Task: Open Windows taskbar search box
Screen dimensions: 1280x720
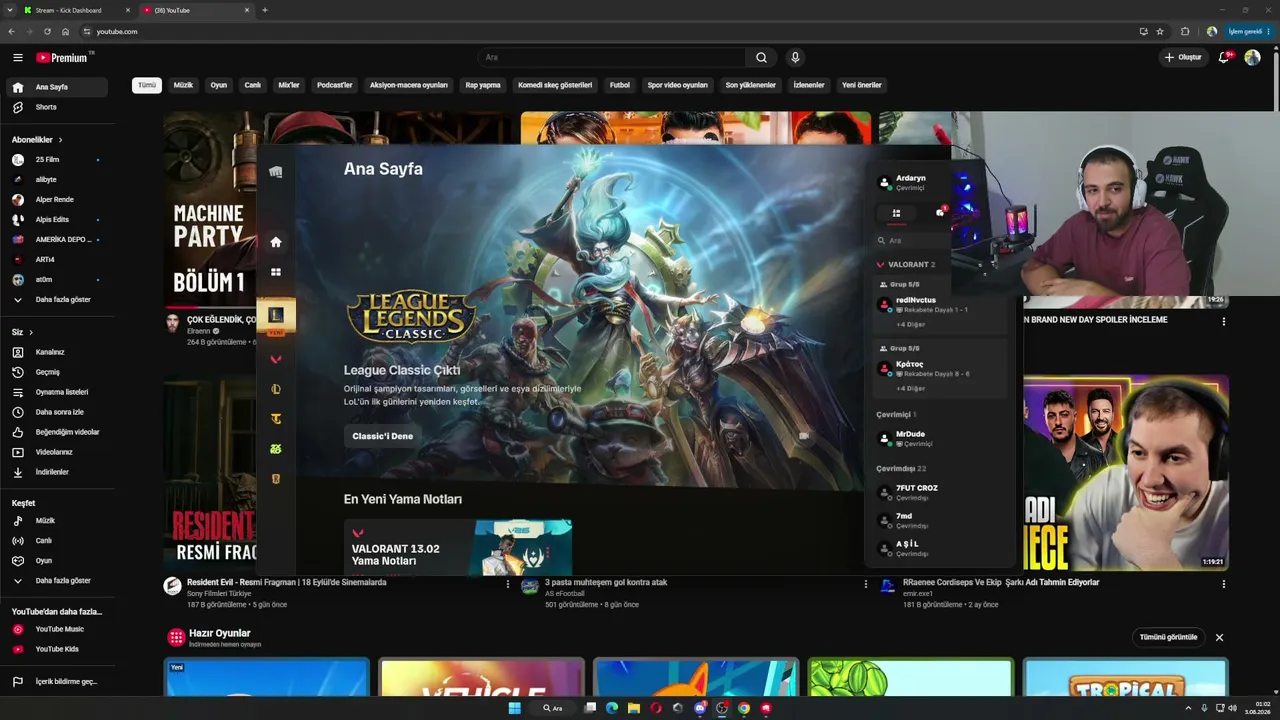Action: tap(552, 708)
